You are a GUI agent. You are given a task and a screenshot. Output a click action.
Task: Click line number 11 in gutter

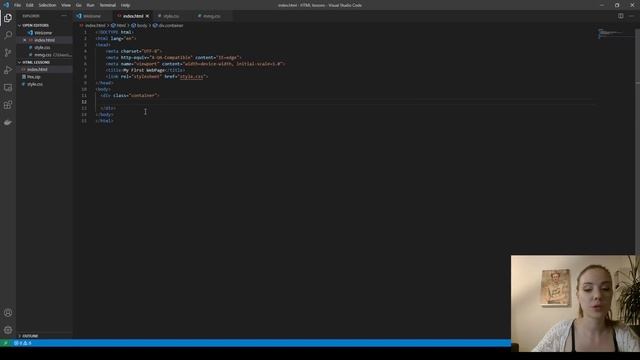point(84,96)
